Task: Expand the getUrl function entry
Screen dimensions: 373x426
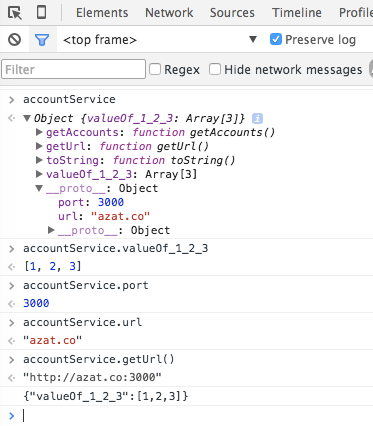Action: tap(39, 146)
